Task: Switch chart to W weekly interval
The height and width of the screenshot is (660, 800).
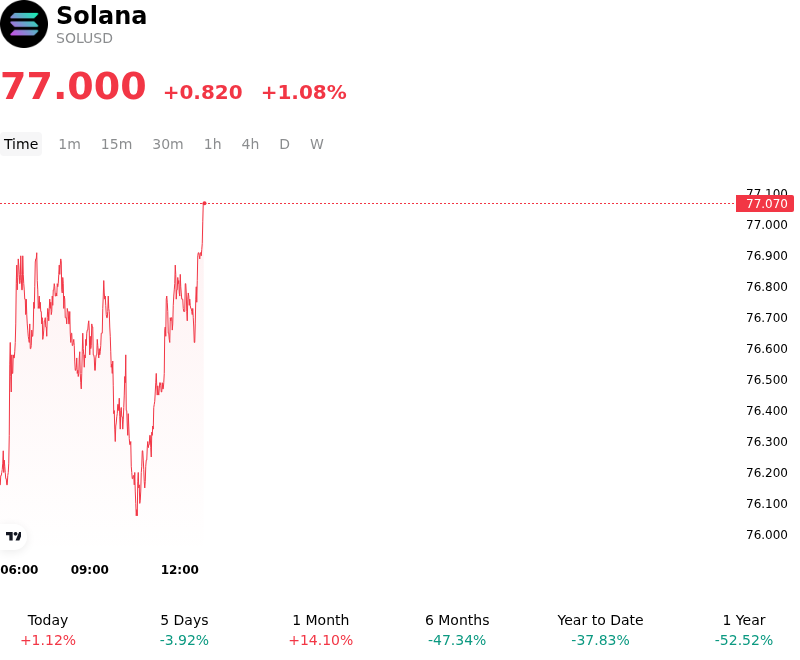Action: (317, 144)
